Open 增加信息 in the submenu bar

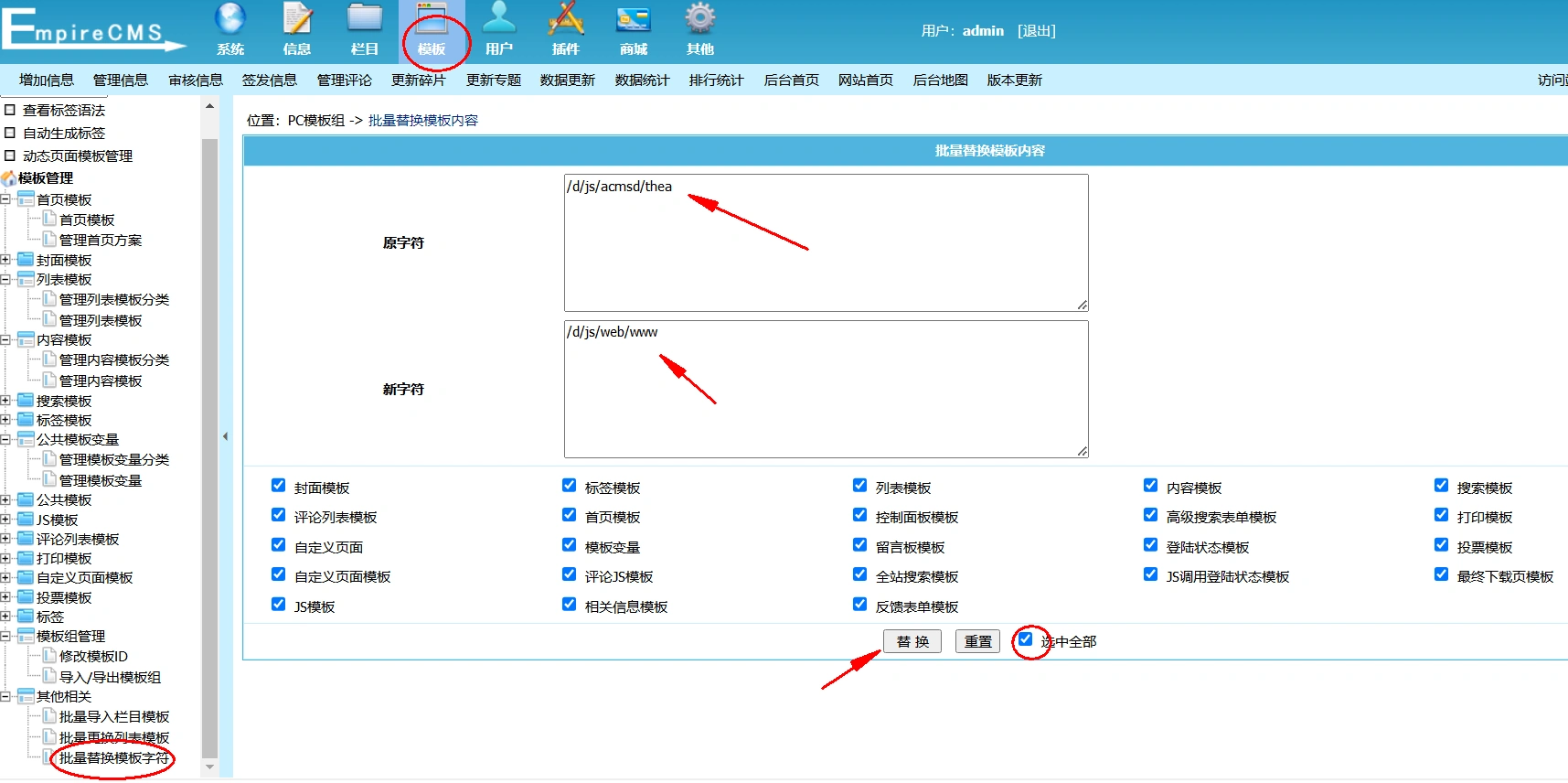click(x=47, y=80)
